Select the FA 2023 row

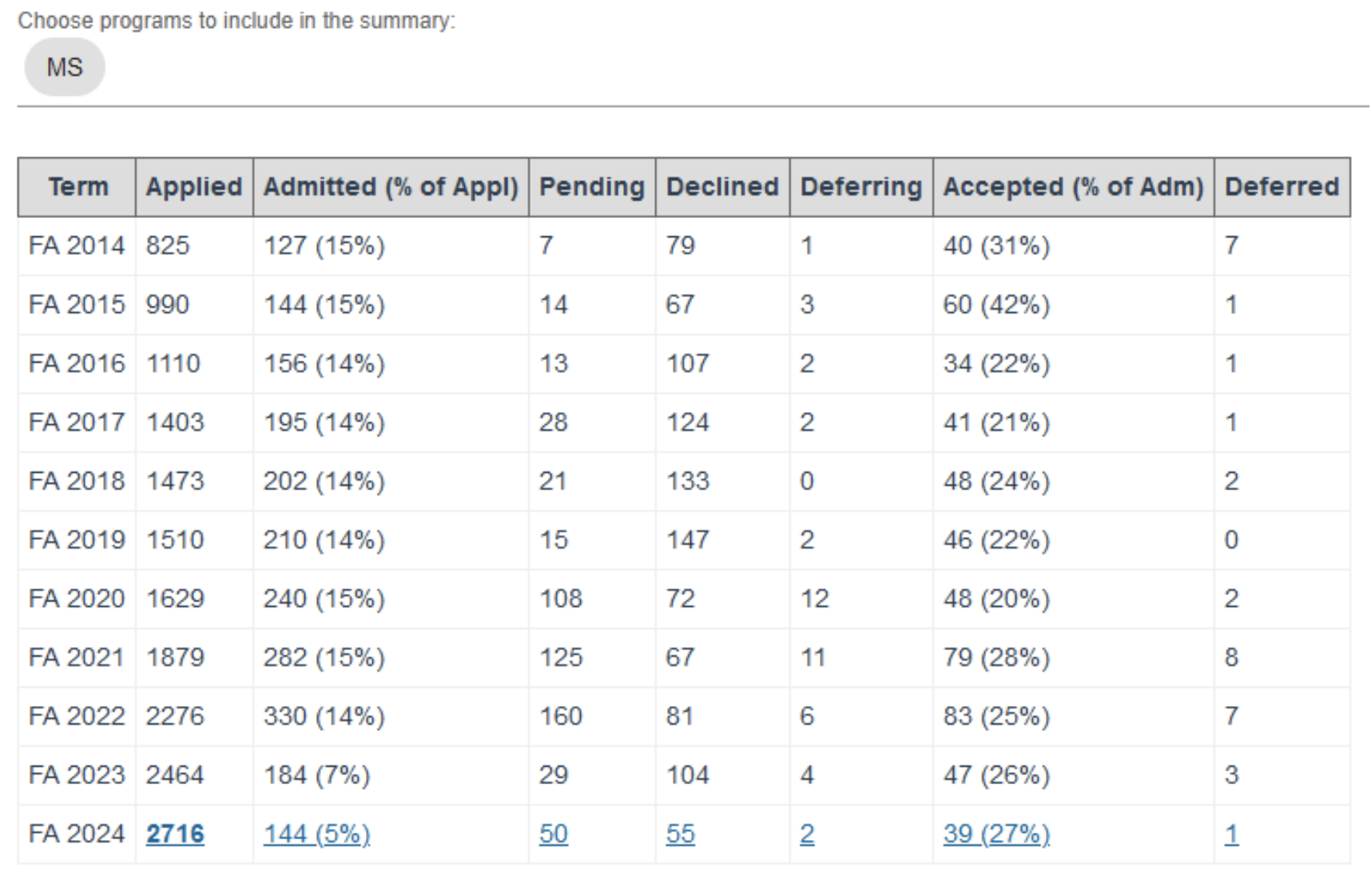77,774
